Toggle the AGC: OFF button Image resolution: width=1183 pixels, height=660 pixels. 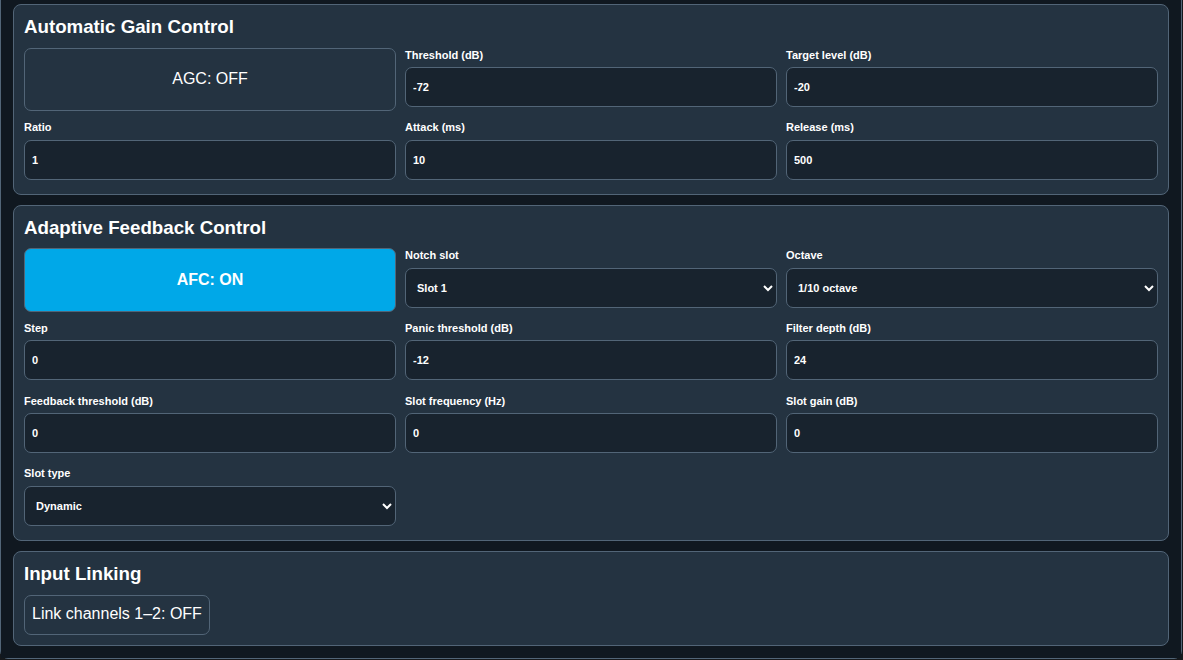[x=210, y=79]
